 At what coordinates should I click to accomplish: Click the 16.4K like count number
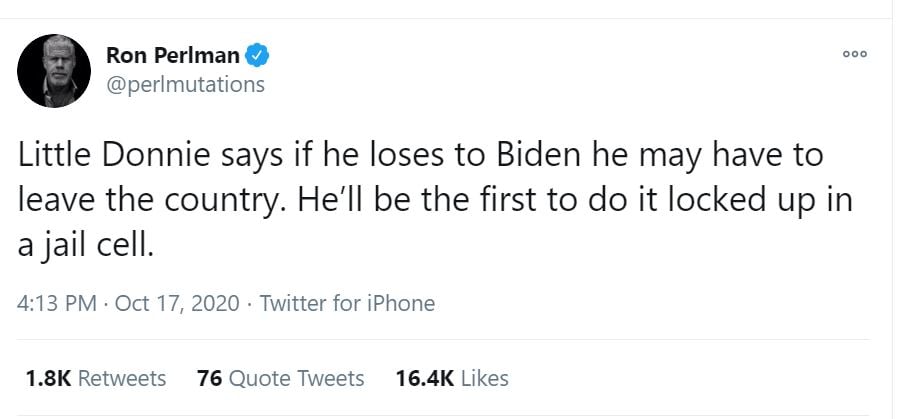[425, 378]
